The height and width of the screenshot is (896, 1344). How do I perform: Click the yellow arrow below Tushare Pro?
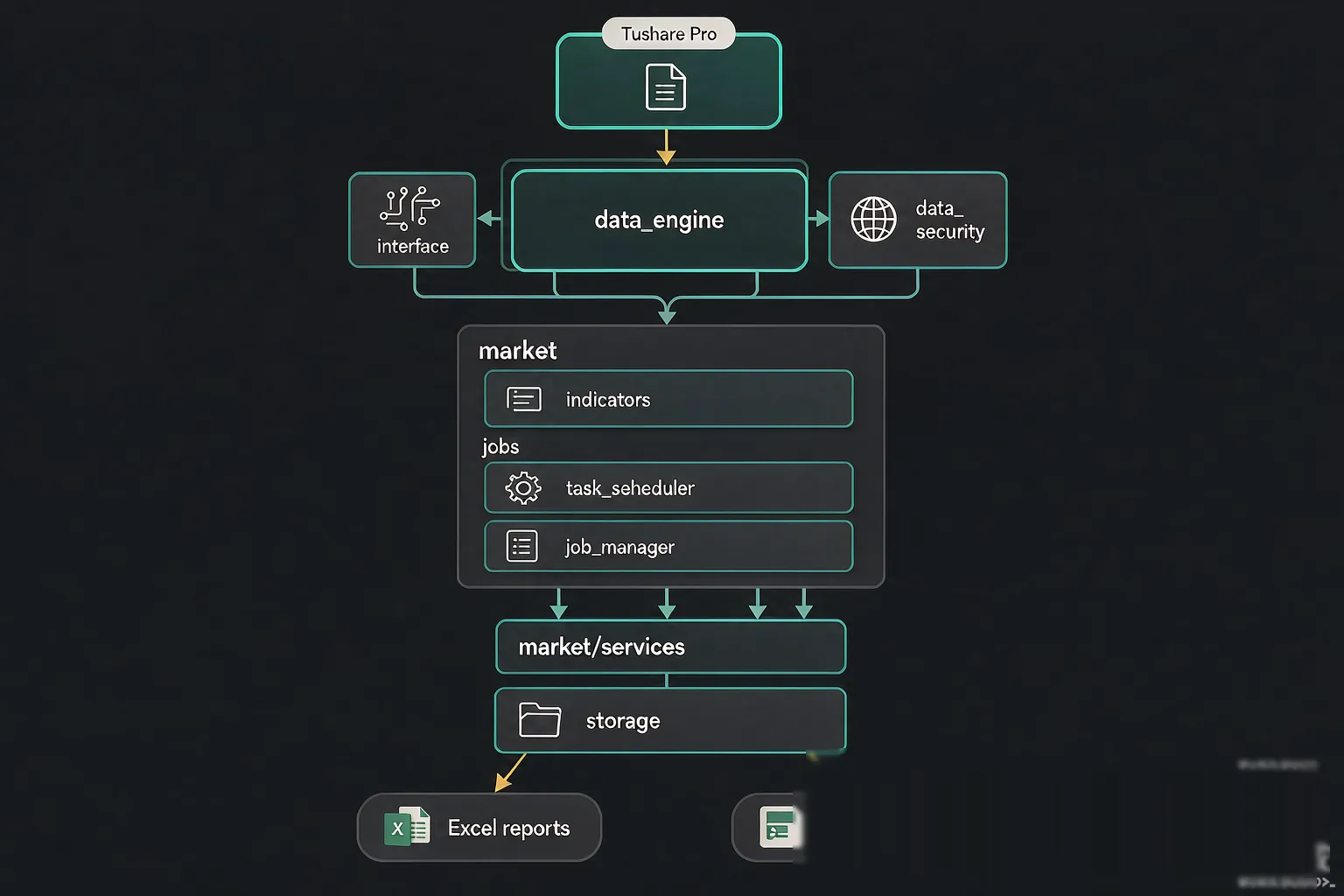pos(666,146)
